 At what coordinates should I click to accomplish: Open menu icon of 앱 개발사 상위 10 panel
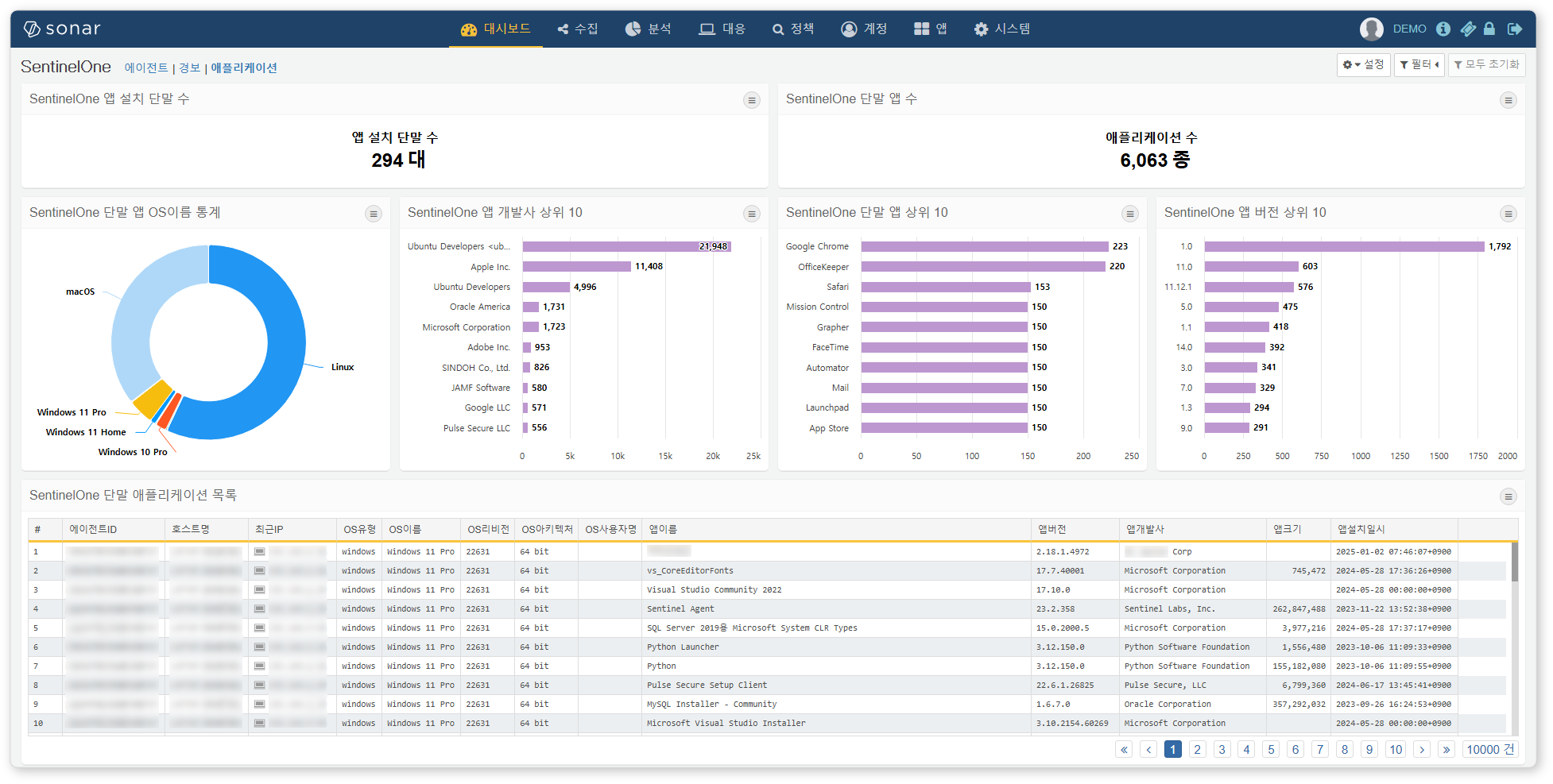[x=751, y=214]
